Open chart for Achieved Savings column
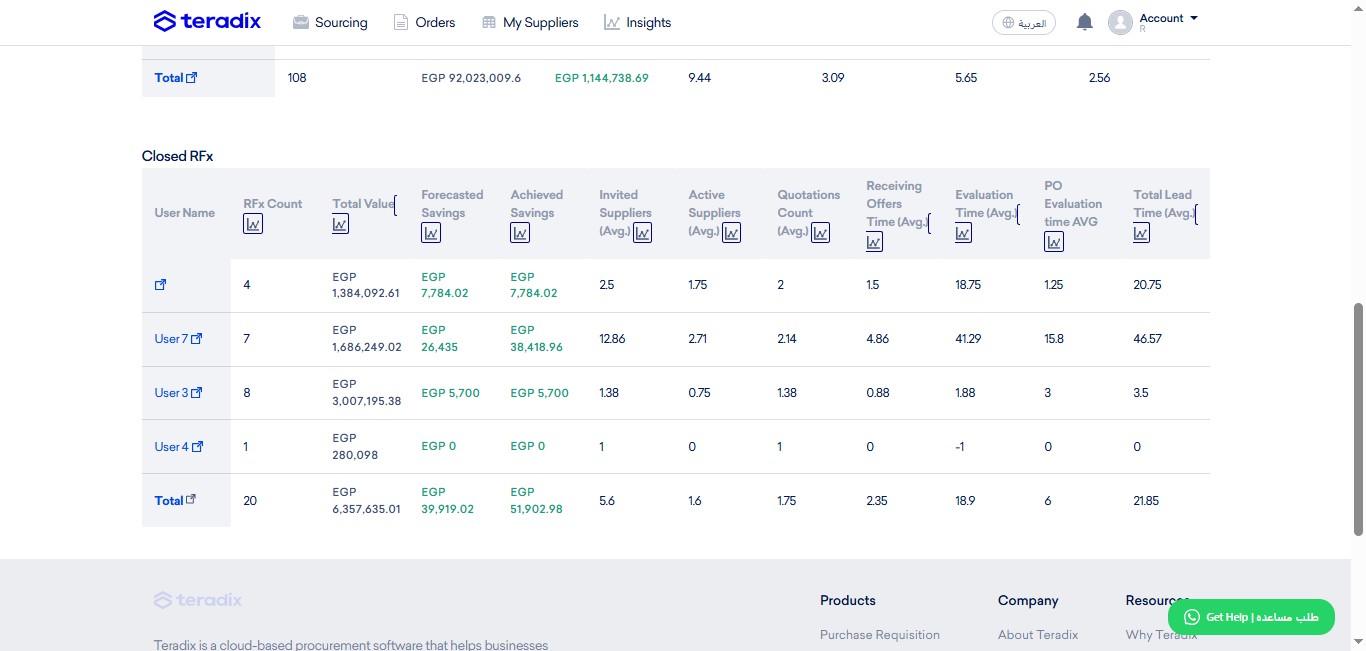Image resolution: width=1366 pixels, height=651 pixels. pos(520,232)
